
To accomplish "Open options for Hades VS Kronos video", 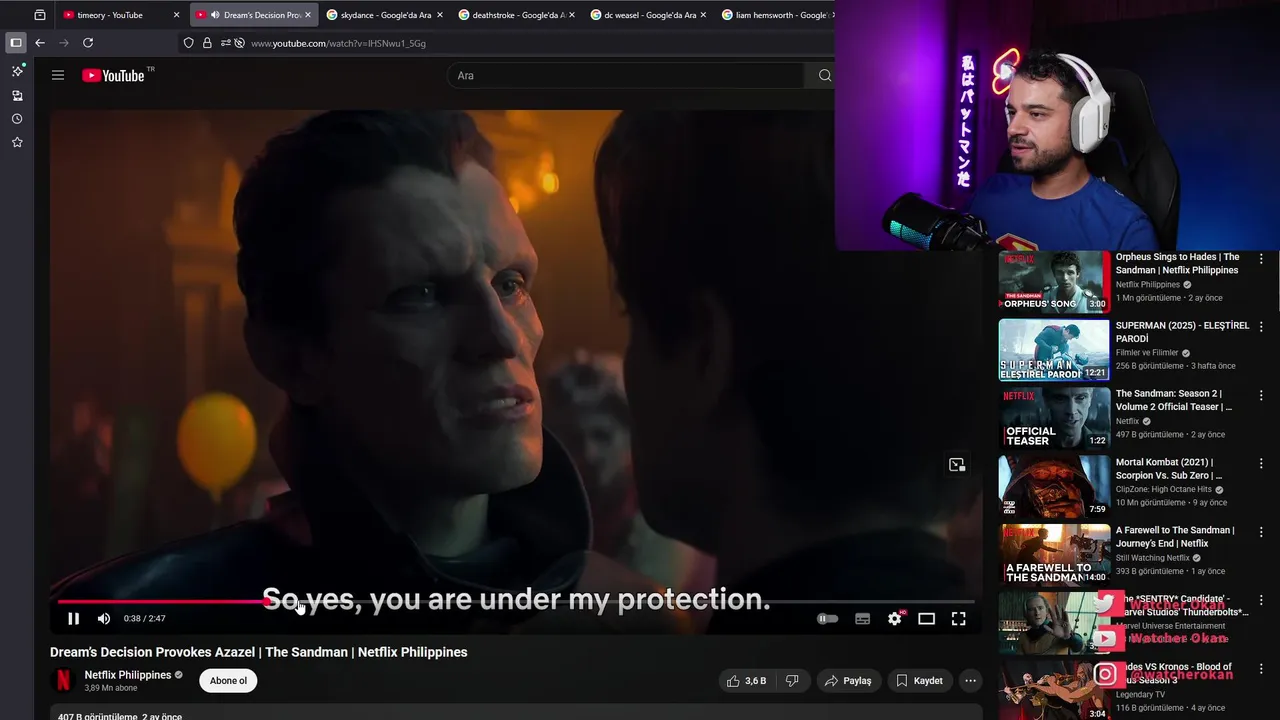I will 1261,667.
